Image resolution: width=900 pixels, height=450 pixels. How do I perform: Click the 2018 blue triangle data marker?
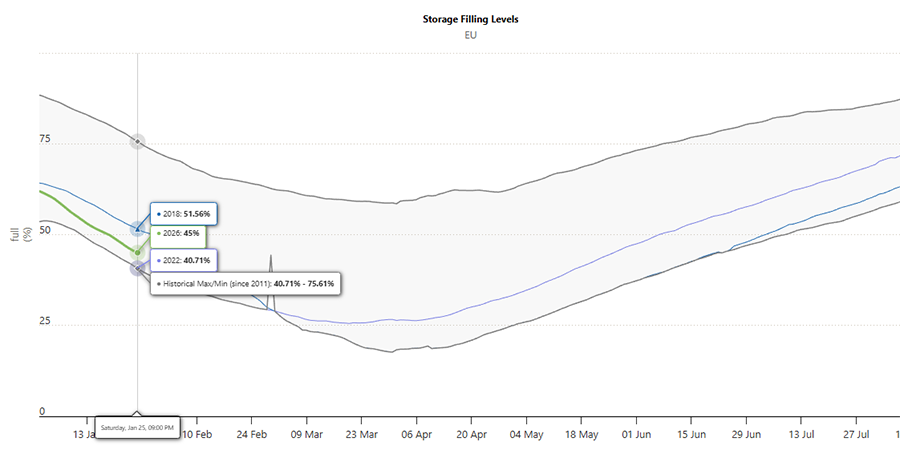137,229
